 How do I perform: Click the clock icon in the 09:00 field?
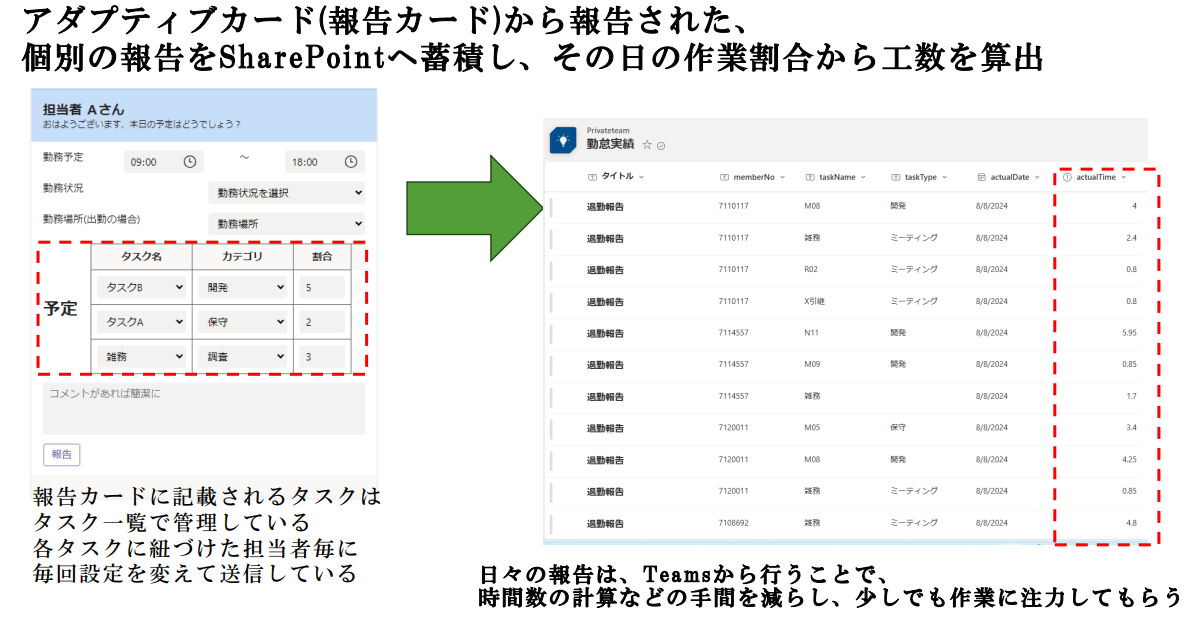point(190,161)
